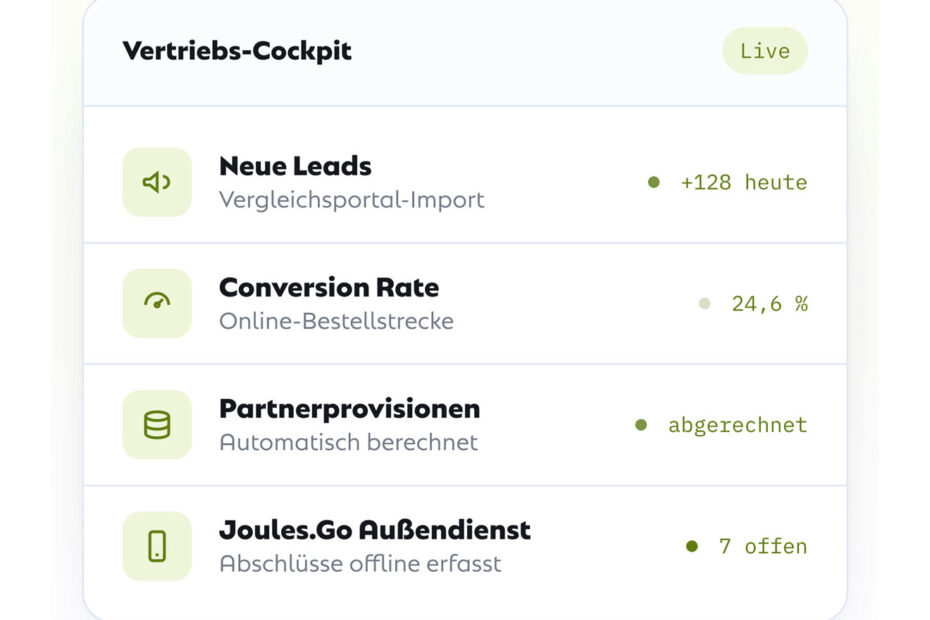930x620 pixels.
Task: Click the +128 heute value
Action: (x=744, y=182)
